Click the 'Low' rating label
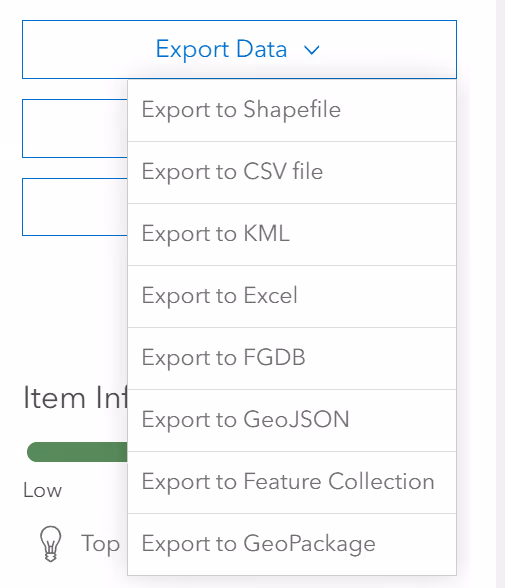This screenshot has width=505, height=588. tap(42, 490)
